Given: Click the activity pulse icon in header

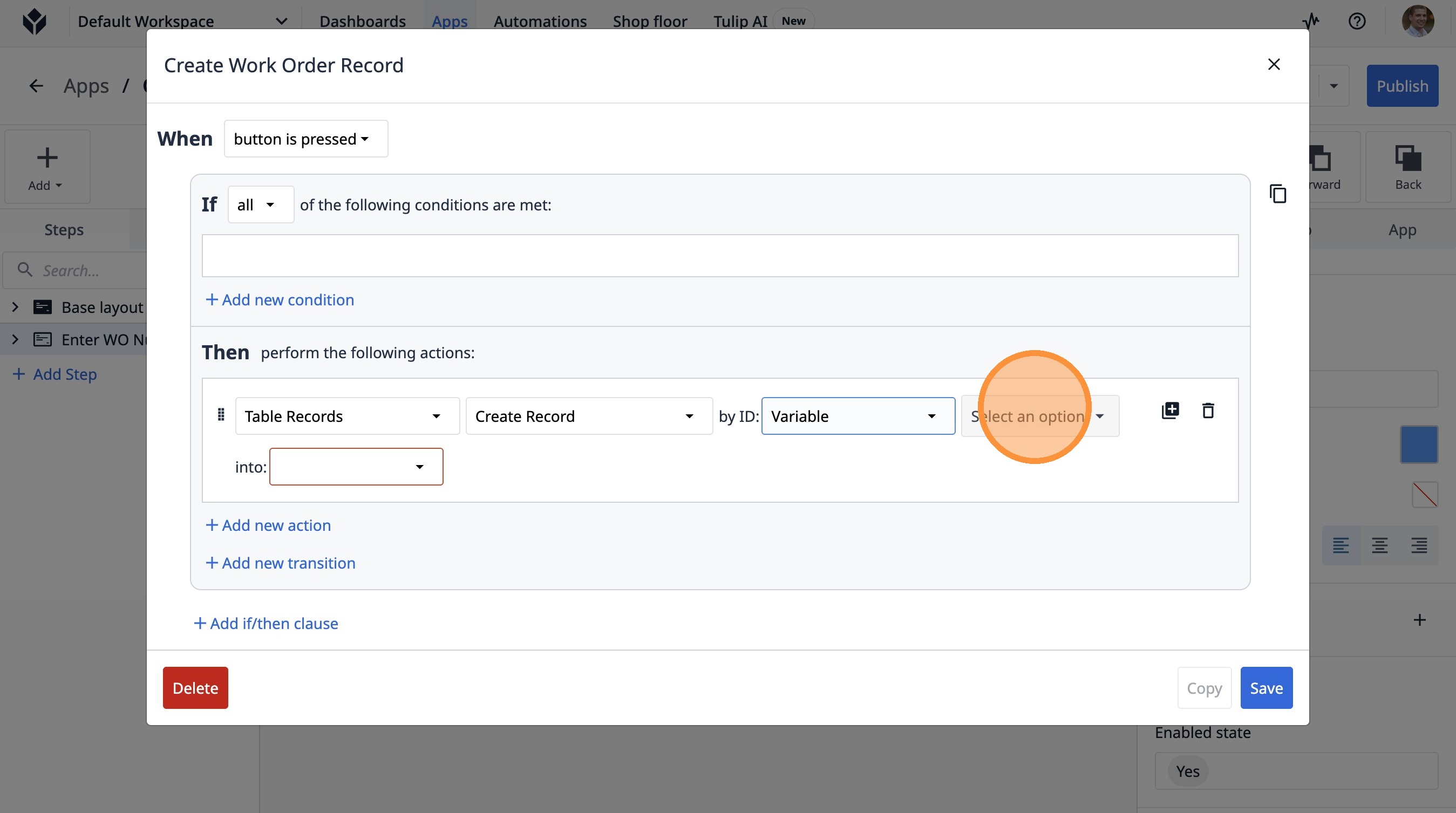Looking at the screenshot, I should tap(1311, 22).
